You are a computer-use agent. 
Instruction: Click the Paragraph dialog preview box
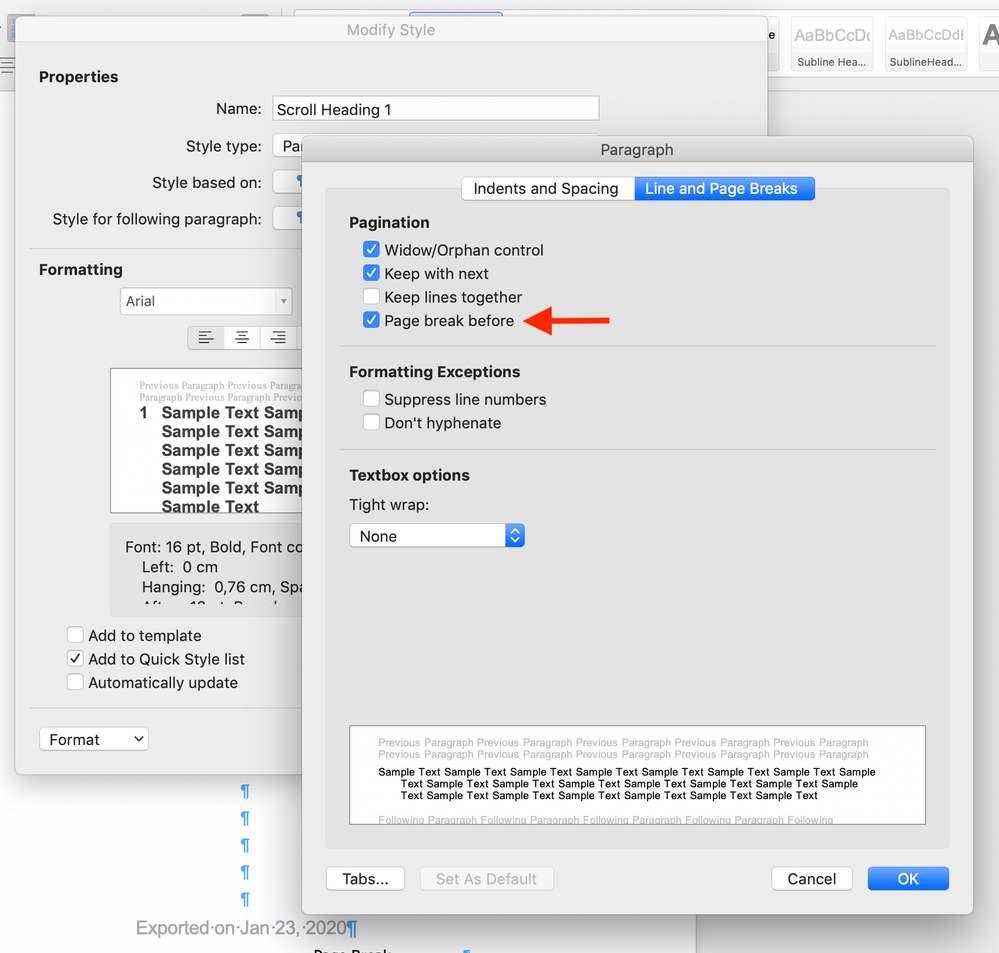[x=637, y=775]
